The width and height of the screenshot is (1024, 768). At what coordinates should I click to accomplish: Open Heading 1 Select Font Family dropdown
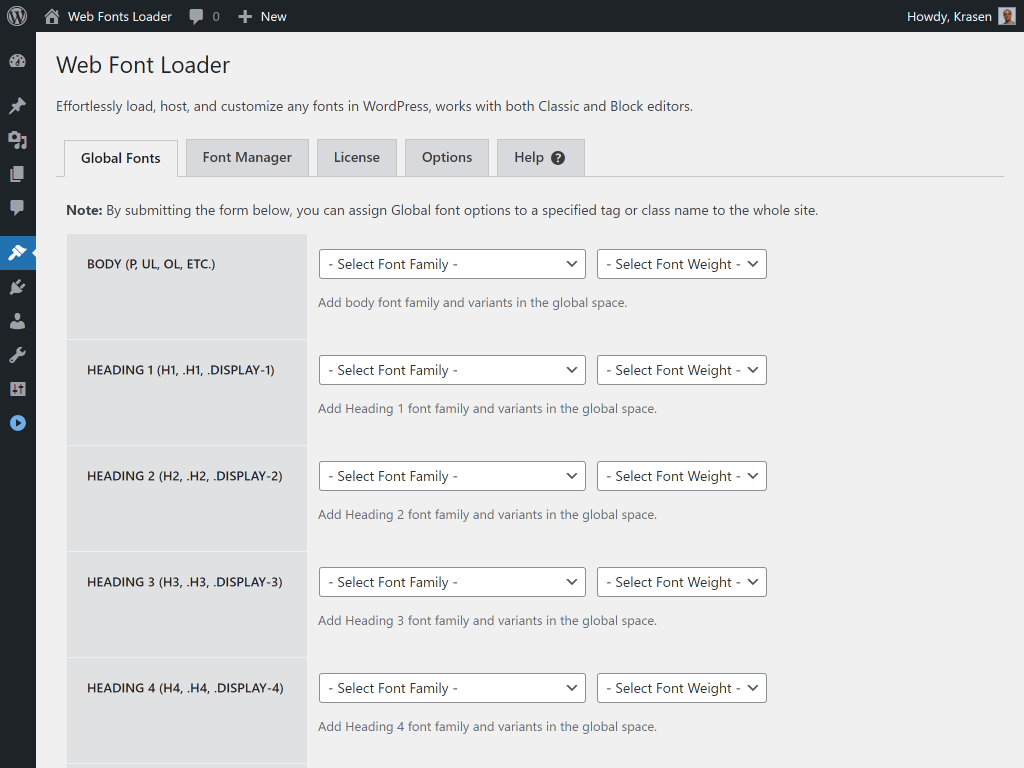tap(452, 370)
